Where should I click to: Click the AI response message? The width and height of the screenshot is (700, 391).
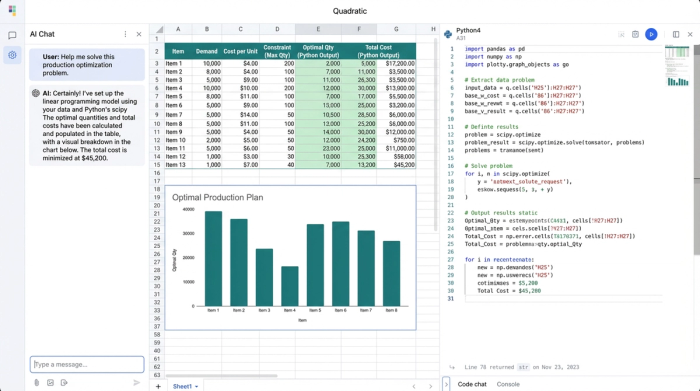87,125
